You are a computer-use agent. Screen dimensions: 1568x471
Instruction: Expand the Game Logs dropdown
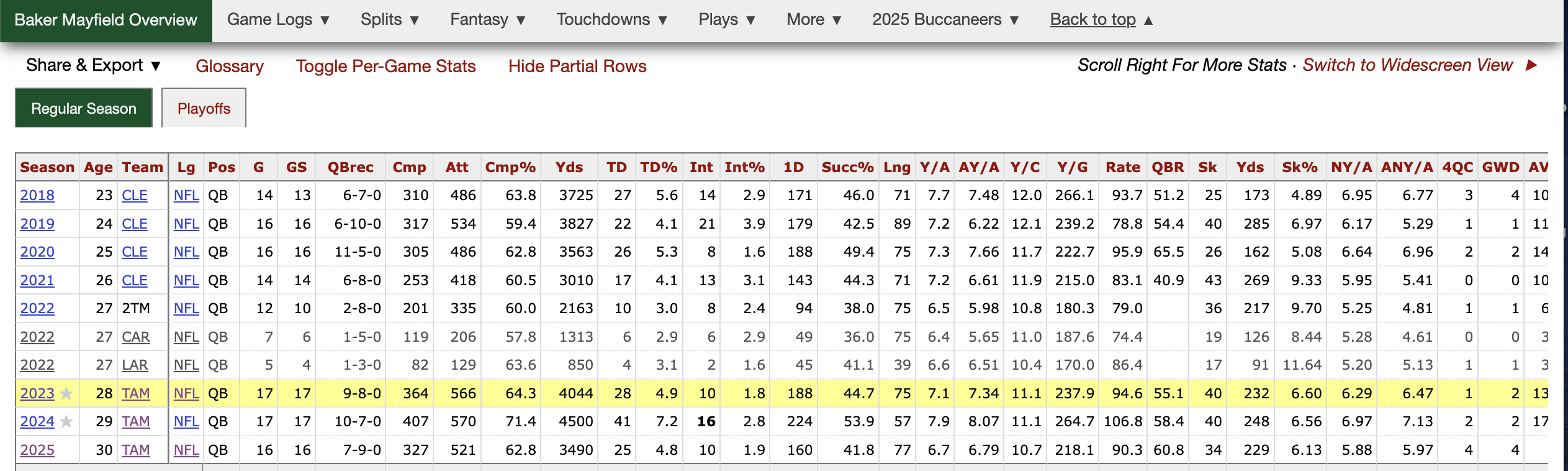pyautogui.click(x=277, y=20)
